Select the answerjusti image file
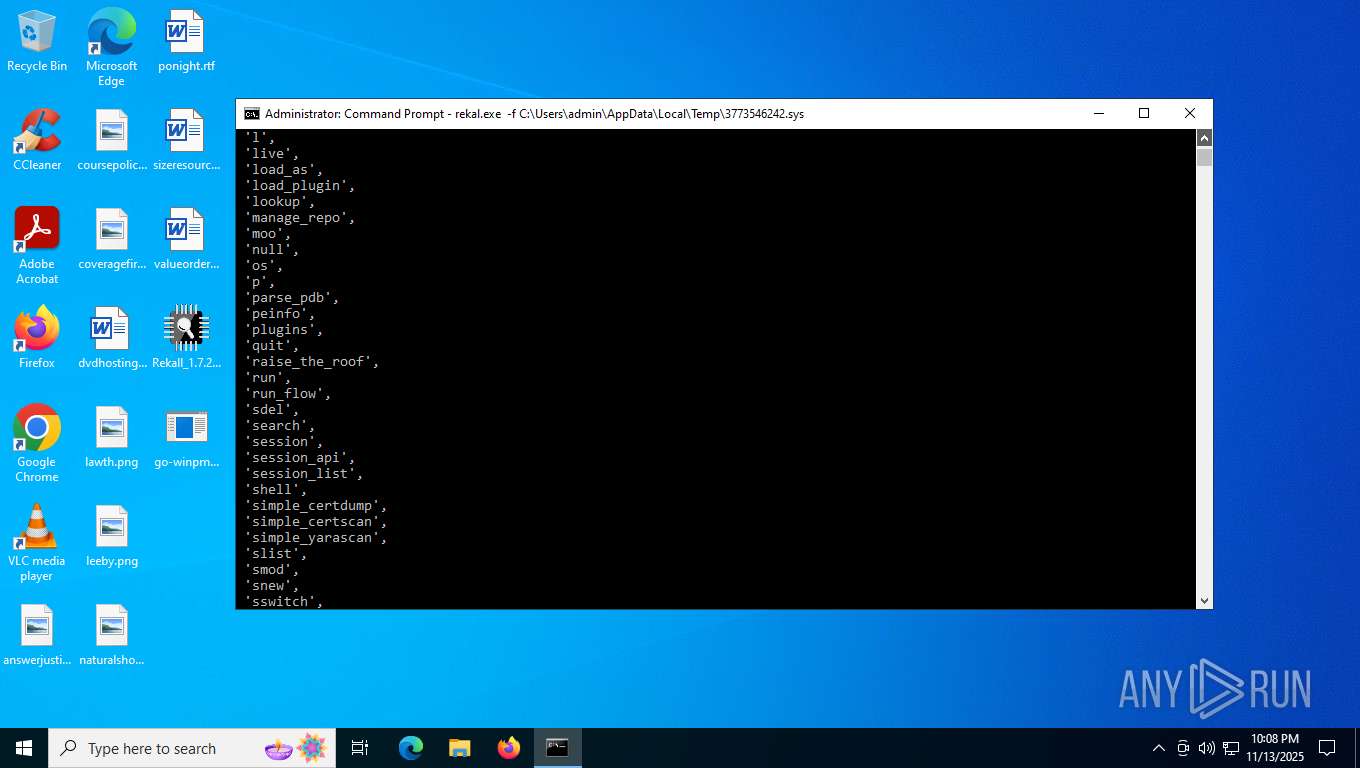The image size is (1360, 768). coord(37,635)
